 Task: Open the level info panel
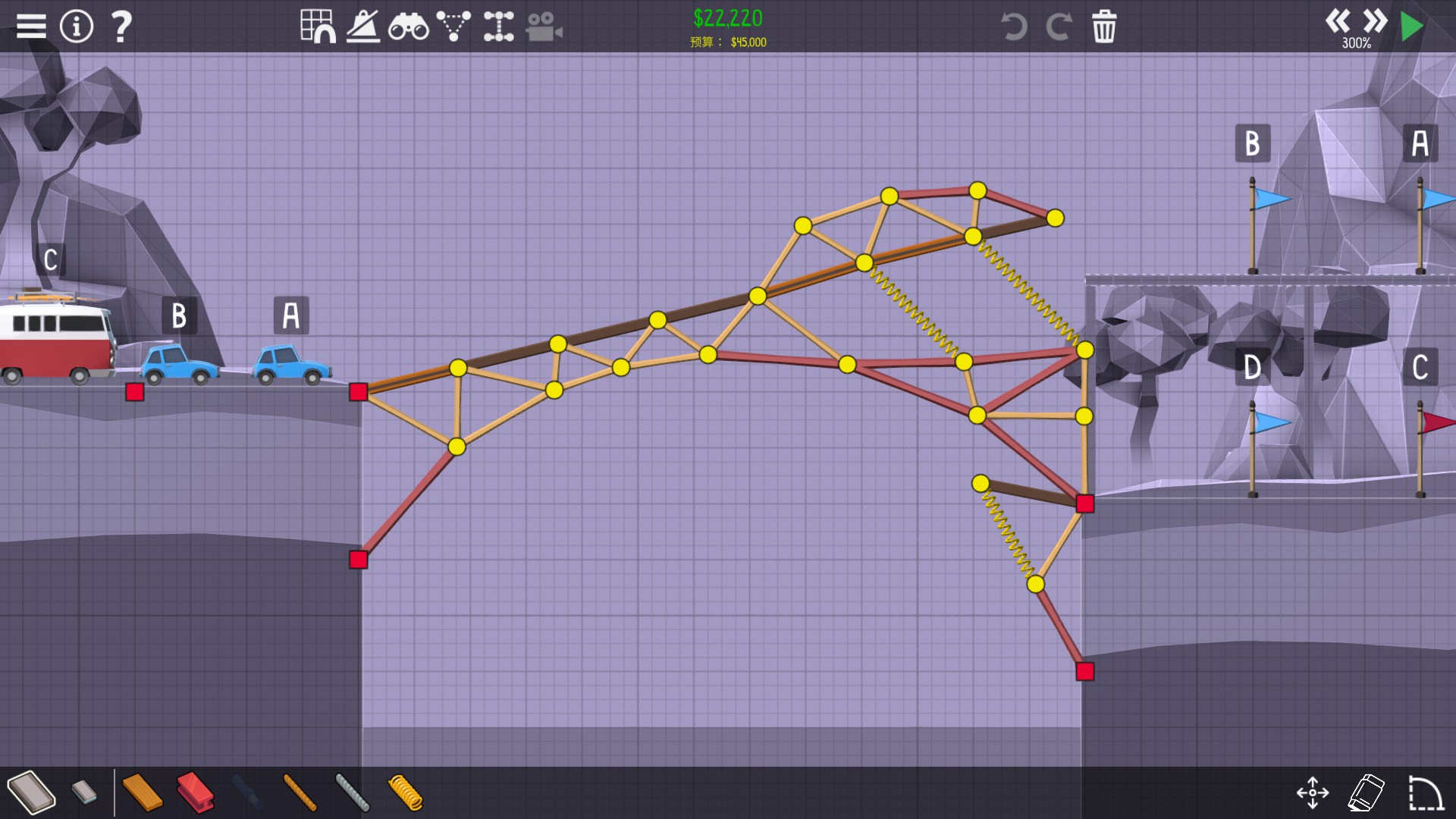coord(76,27)
